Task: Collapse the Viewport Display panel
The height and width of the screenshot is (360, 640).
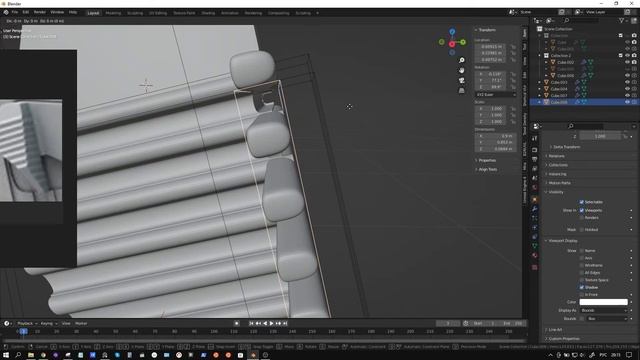Action: coord(562,241)
